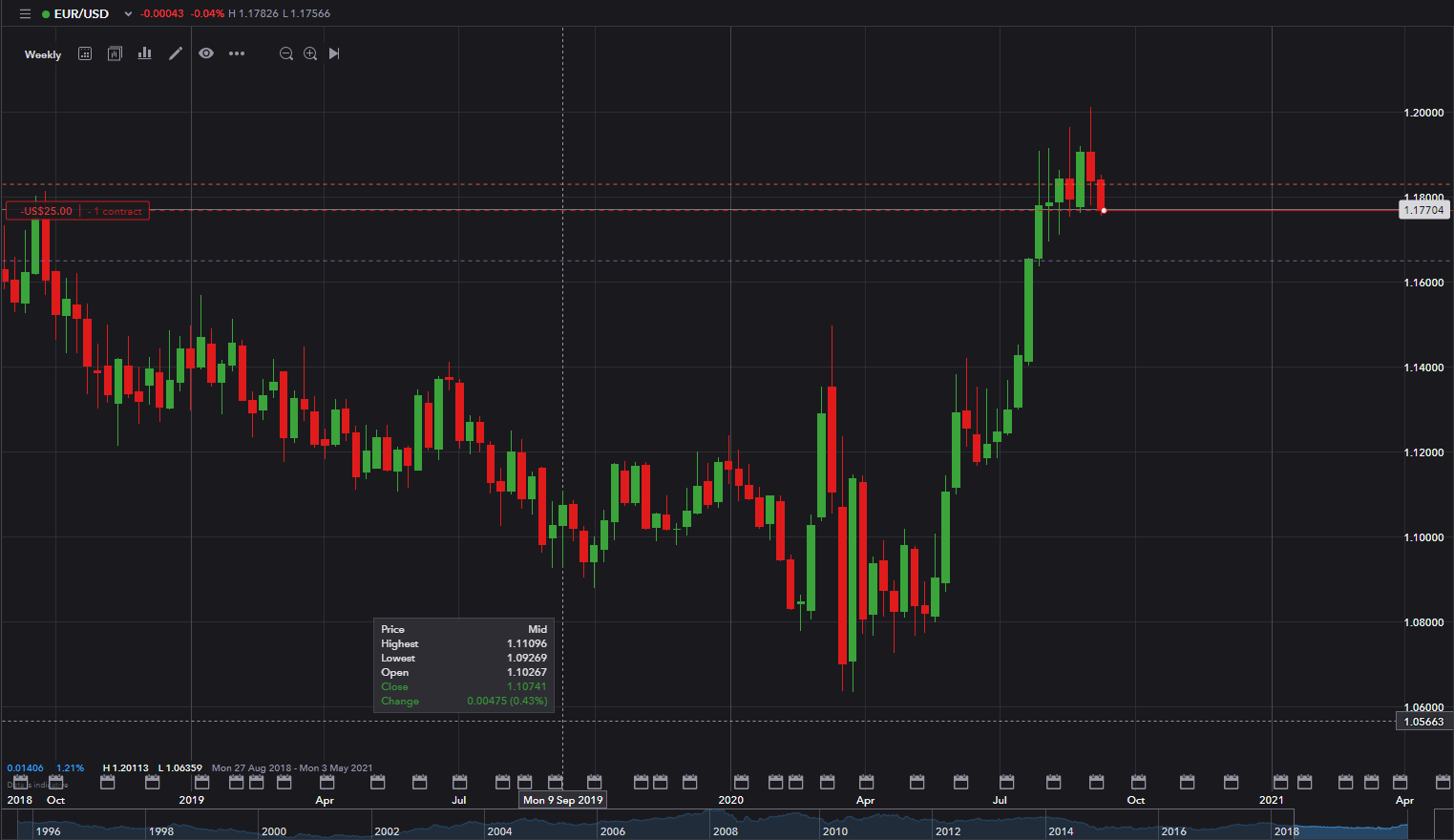Open the Weekly timeframe selector
This screenshot has width=1454, height=840.
pyautogui.click(x=43, y=55)
